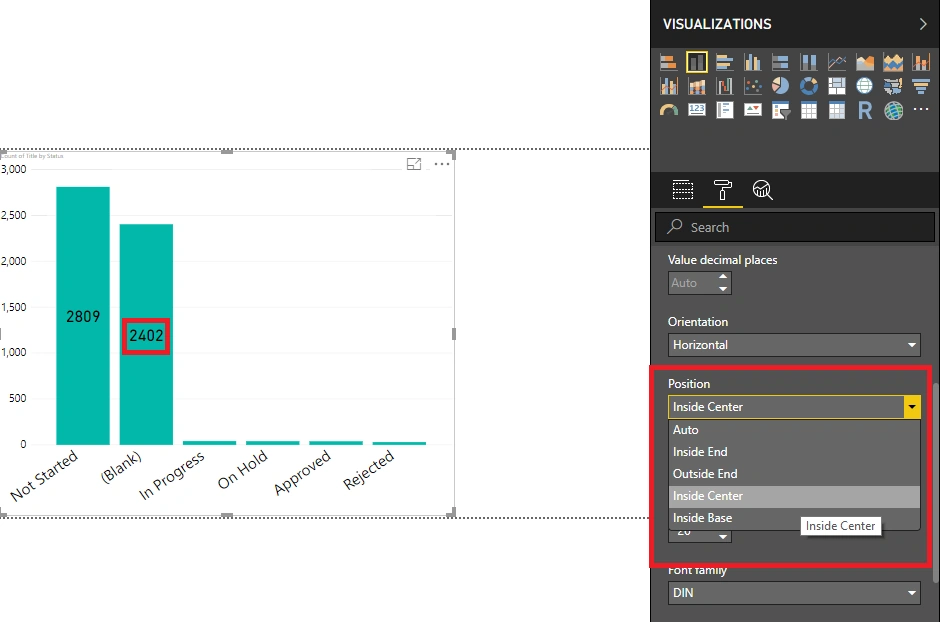The width and height of the screenshot is (940, 622).
Task: Select the line and clustered column chart visual
Action: pos(668,86)
